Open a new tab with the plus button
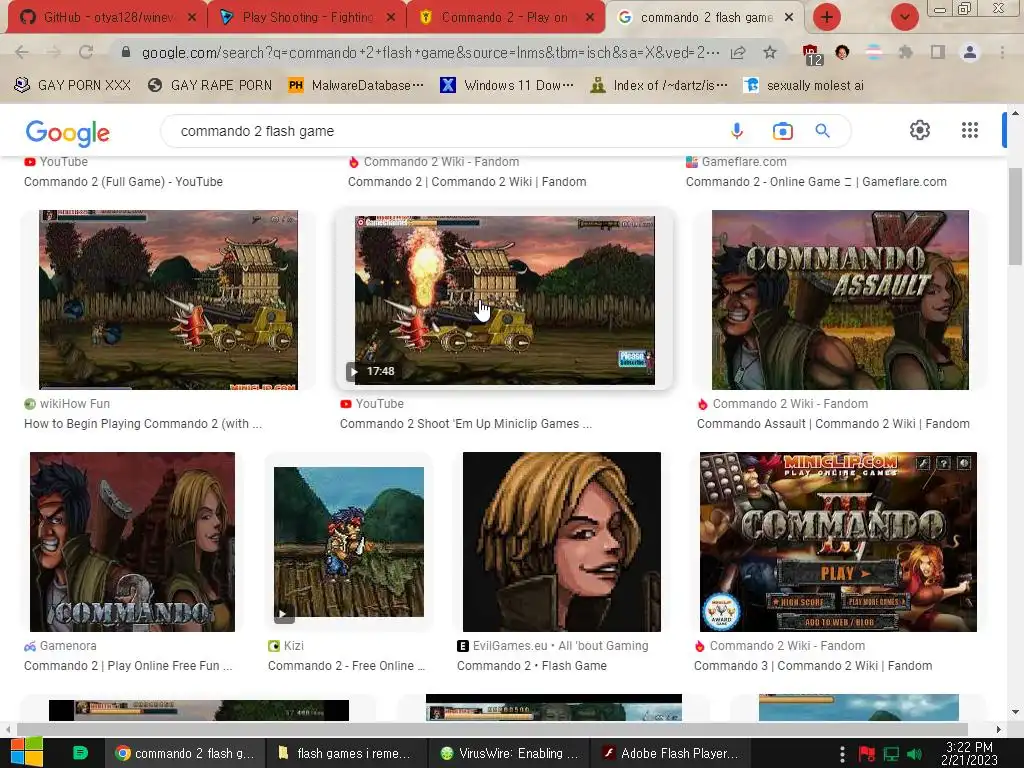 coord(827,17)
